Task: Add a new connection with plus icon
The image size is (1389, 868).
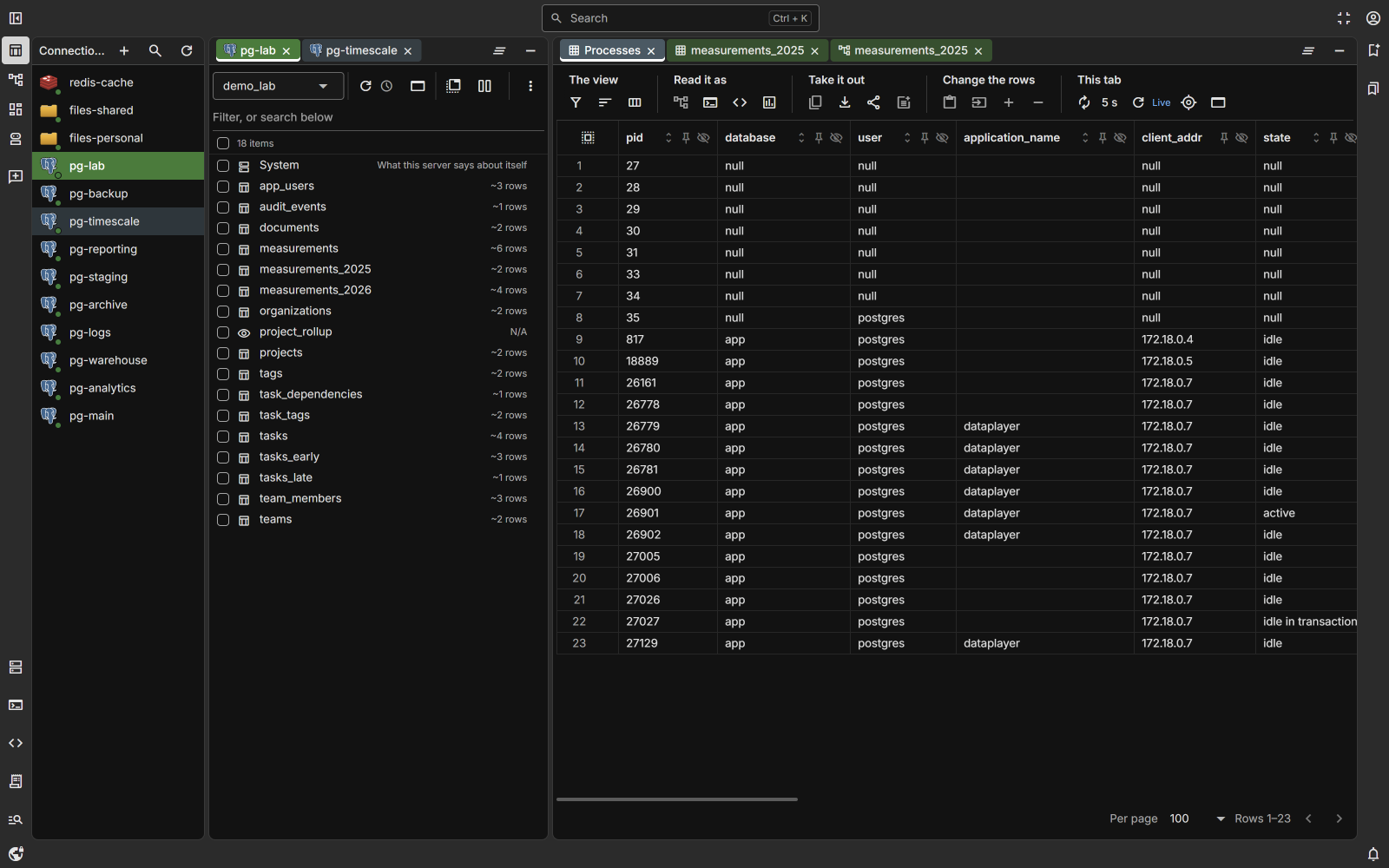Action: [124, 51]
